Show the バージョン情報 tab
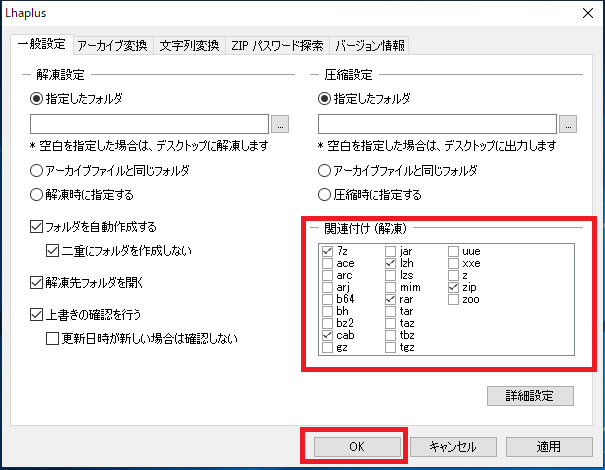The width and height of the screenshot is (605, 470). pyautogui.click(x=369, y=46)
